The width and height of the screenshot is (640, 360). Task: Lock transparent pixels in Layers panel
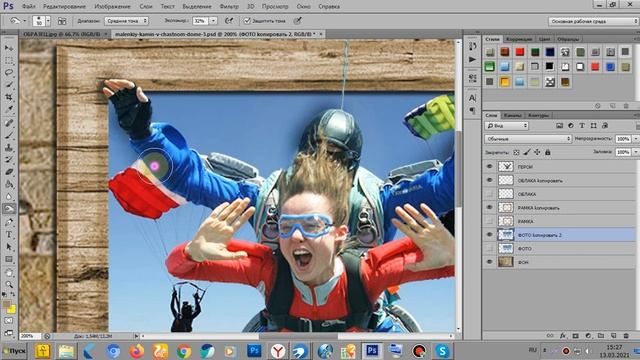pos(516,152)
